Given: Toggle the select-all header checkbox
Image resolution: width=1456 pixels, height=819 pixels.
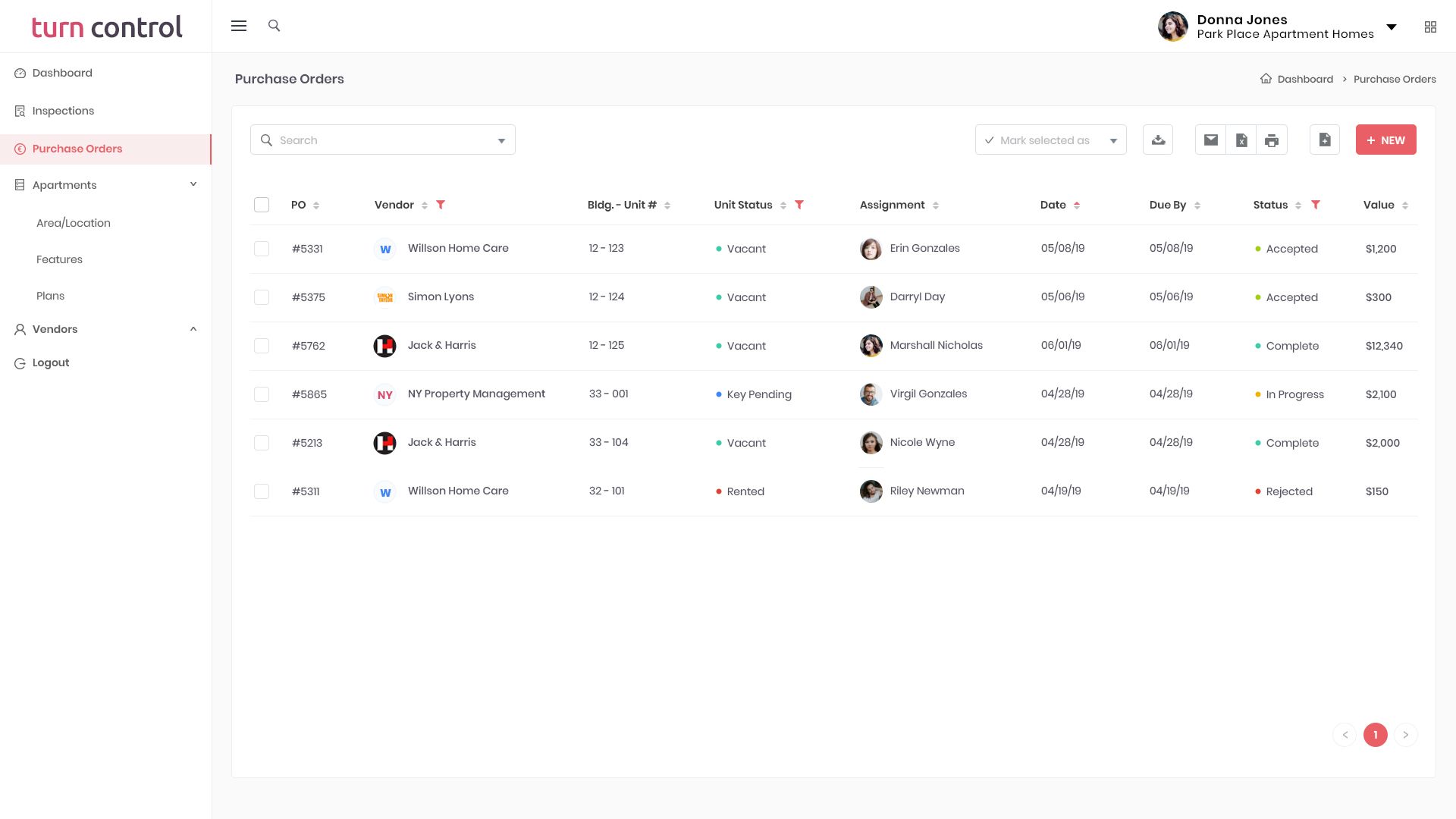Looking at the screenshot, I should pos(262,205).
